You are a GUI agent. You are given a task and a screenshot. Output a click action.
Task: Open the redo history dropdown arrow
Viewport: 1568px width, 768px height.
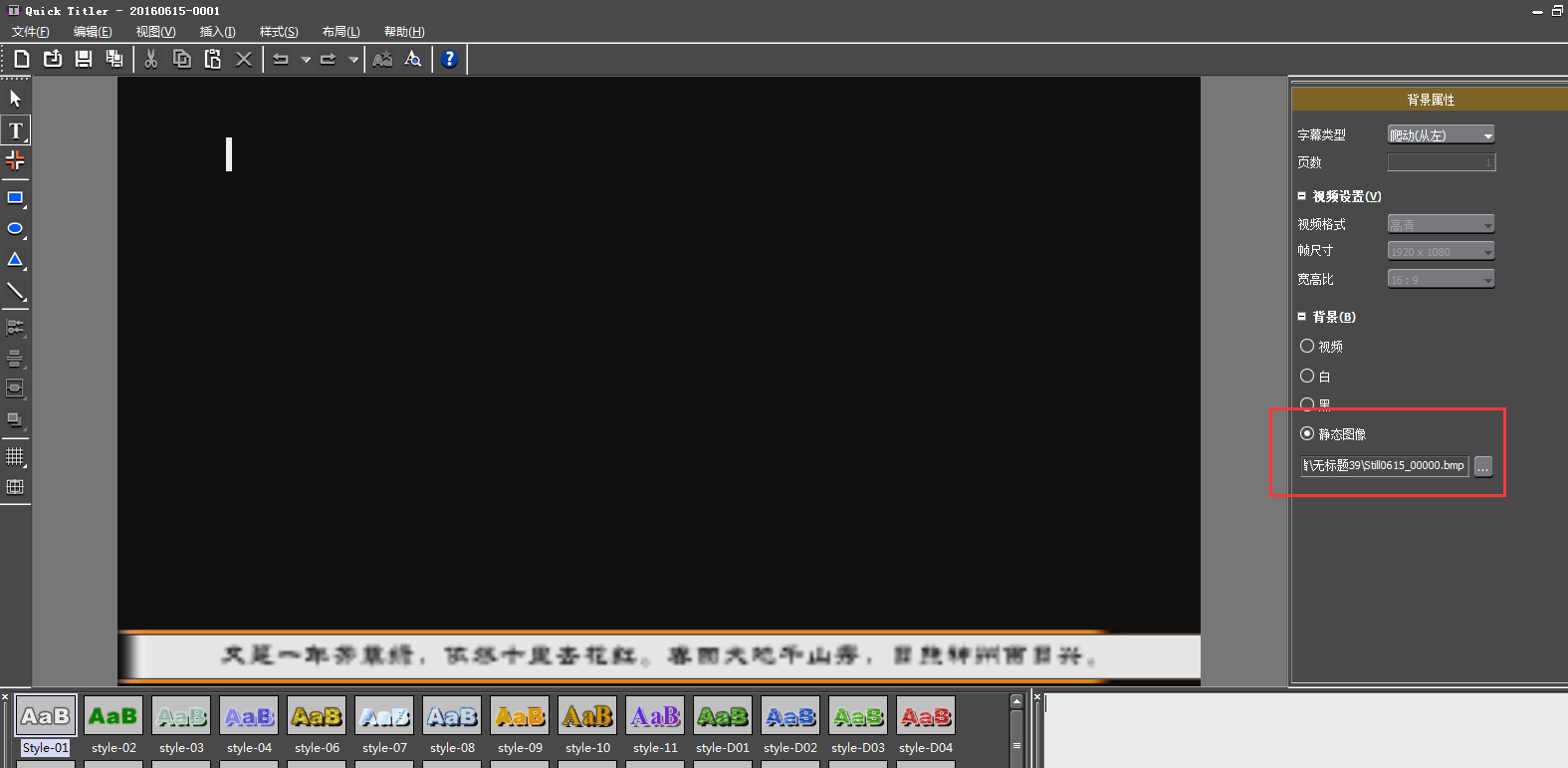tap(353, 60)
